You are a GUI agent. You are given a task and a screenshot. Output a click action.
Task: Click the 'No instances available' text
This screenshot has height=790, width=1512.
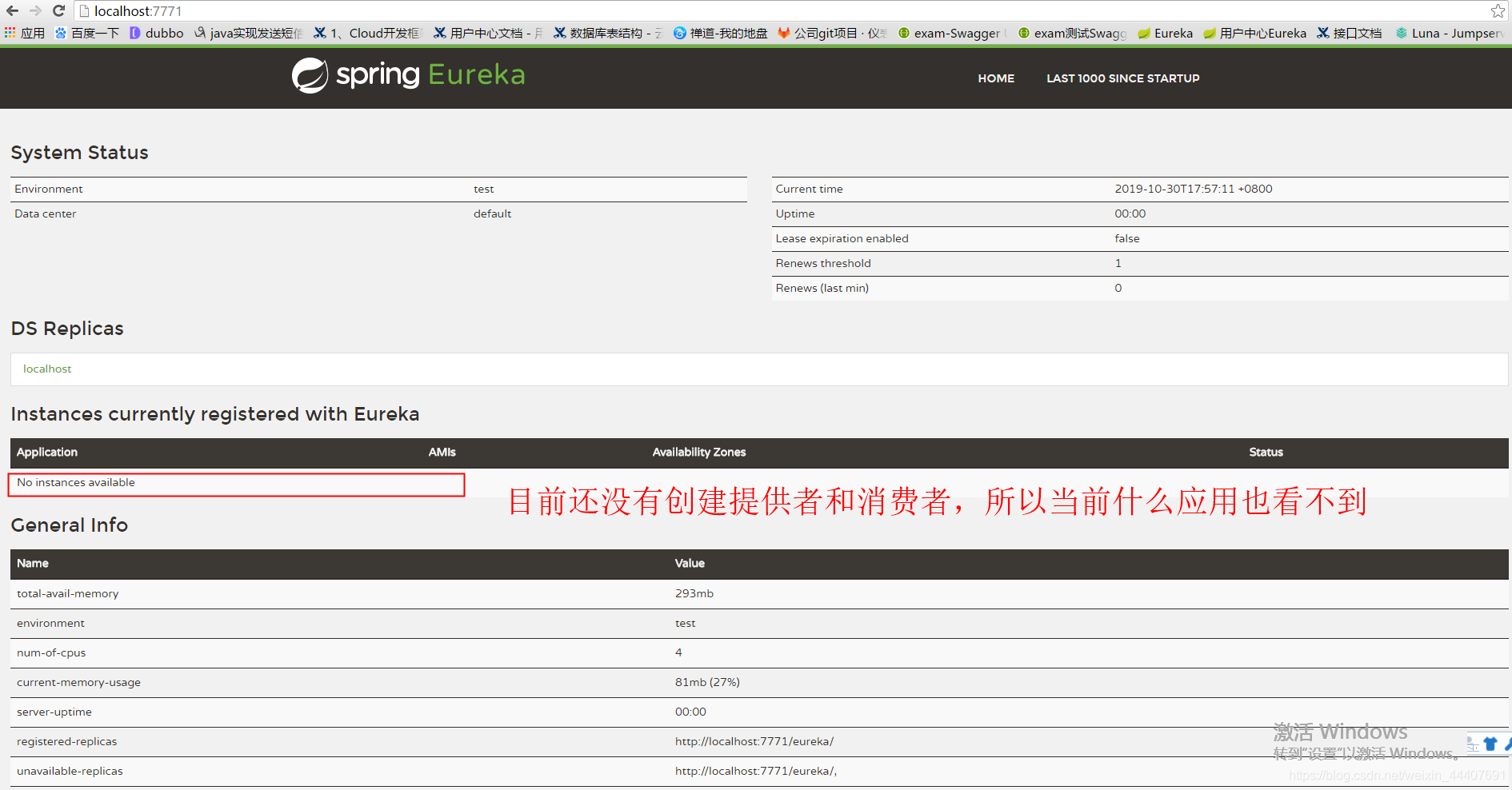(x=76, y=482)
